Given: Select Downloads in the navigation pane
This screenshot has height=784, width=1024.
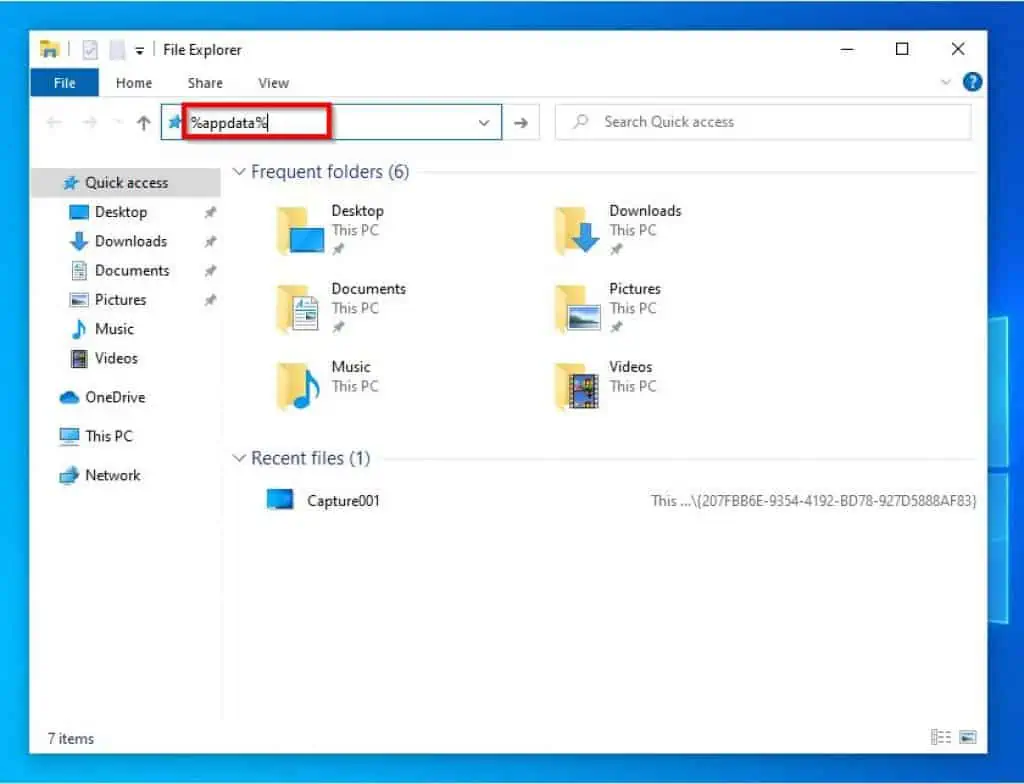Looking at the screenshot, I should 131,241.
